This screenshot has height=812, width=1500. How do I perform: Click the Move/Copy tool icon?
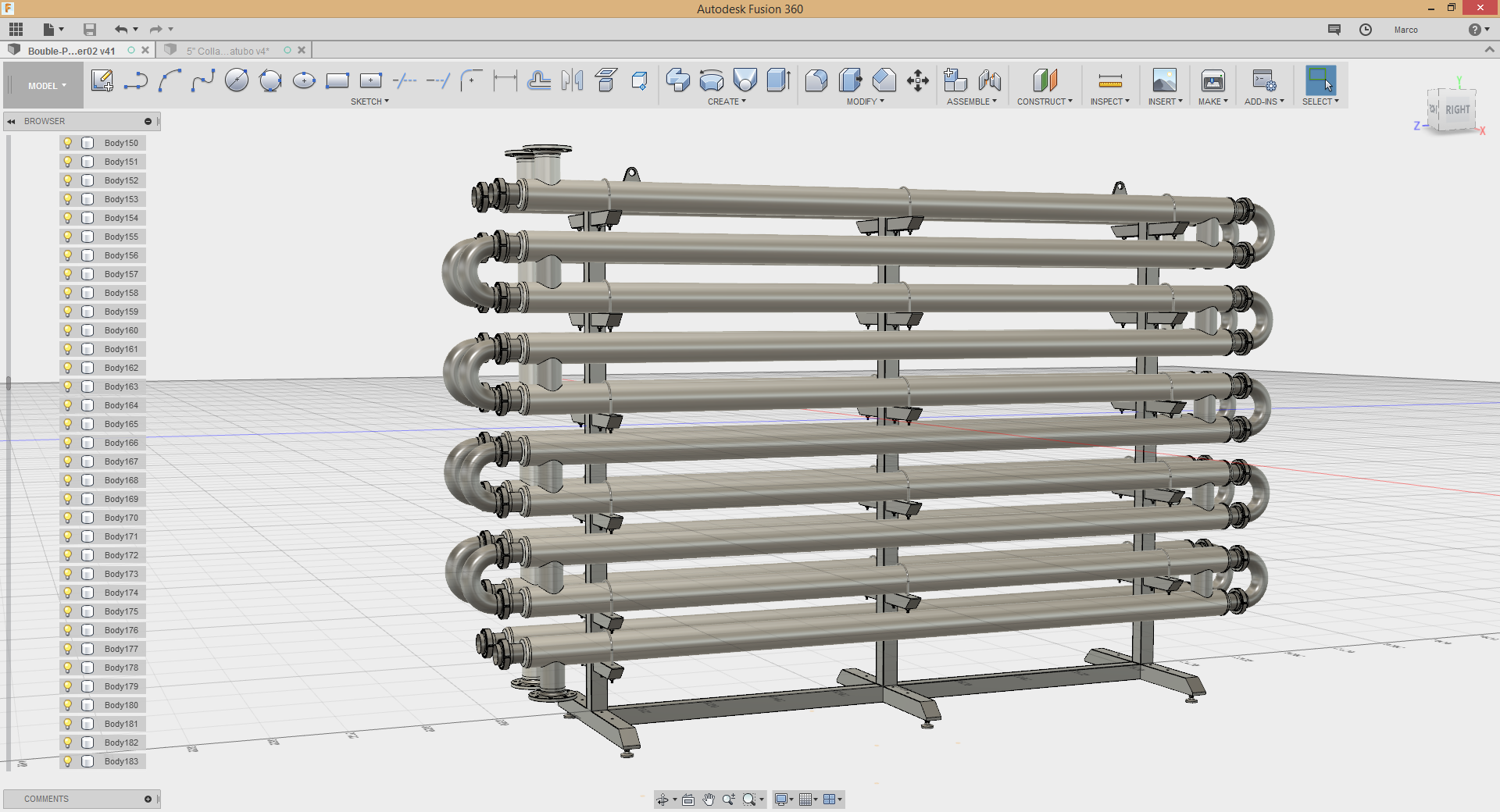(918, 80)
